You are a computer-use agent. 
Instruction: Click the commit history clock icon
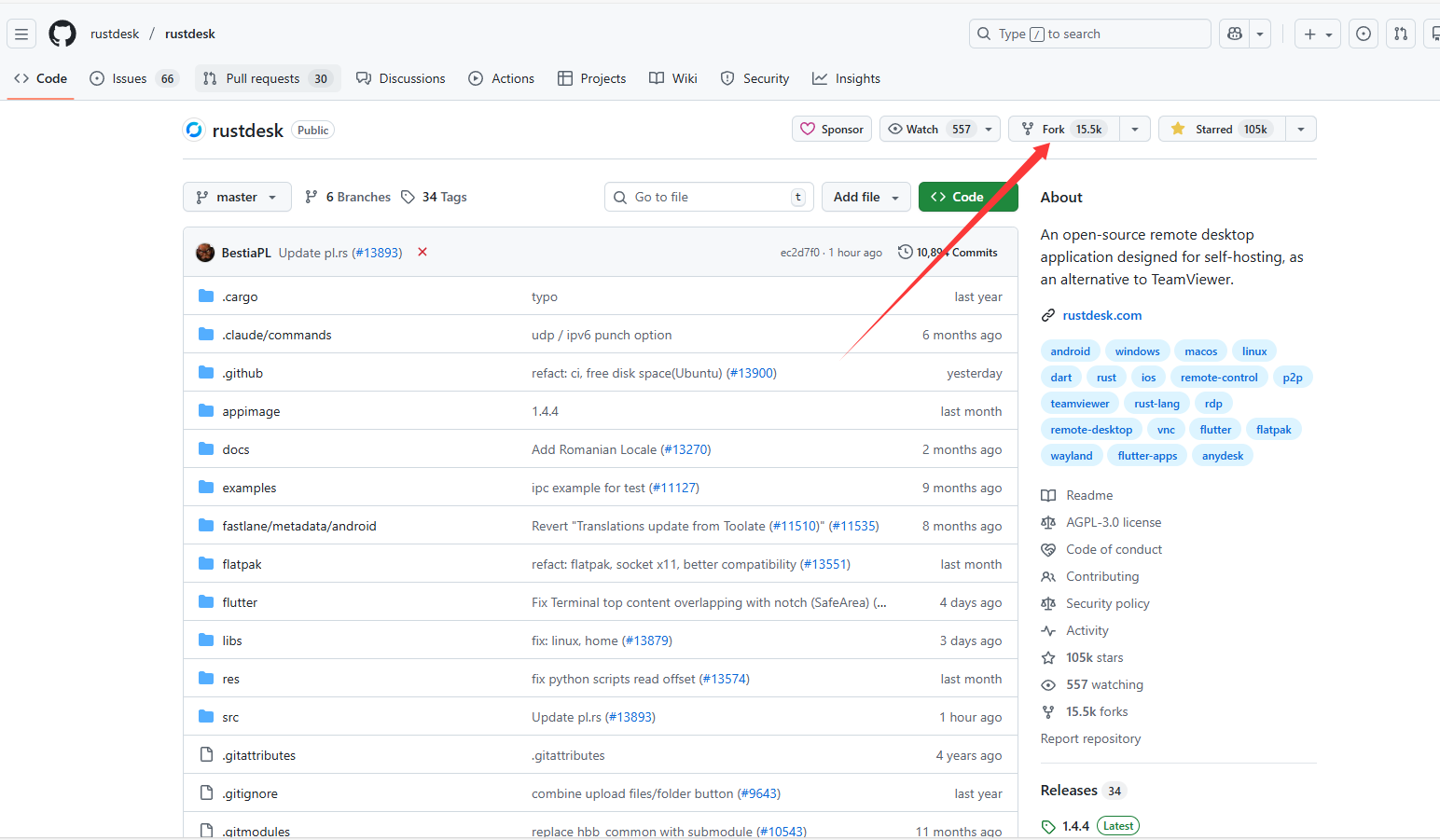[x=905, y=252]
